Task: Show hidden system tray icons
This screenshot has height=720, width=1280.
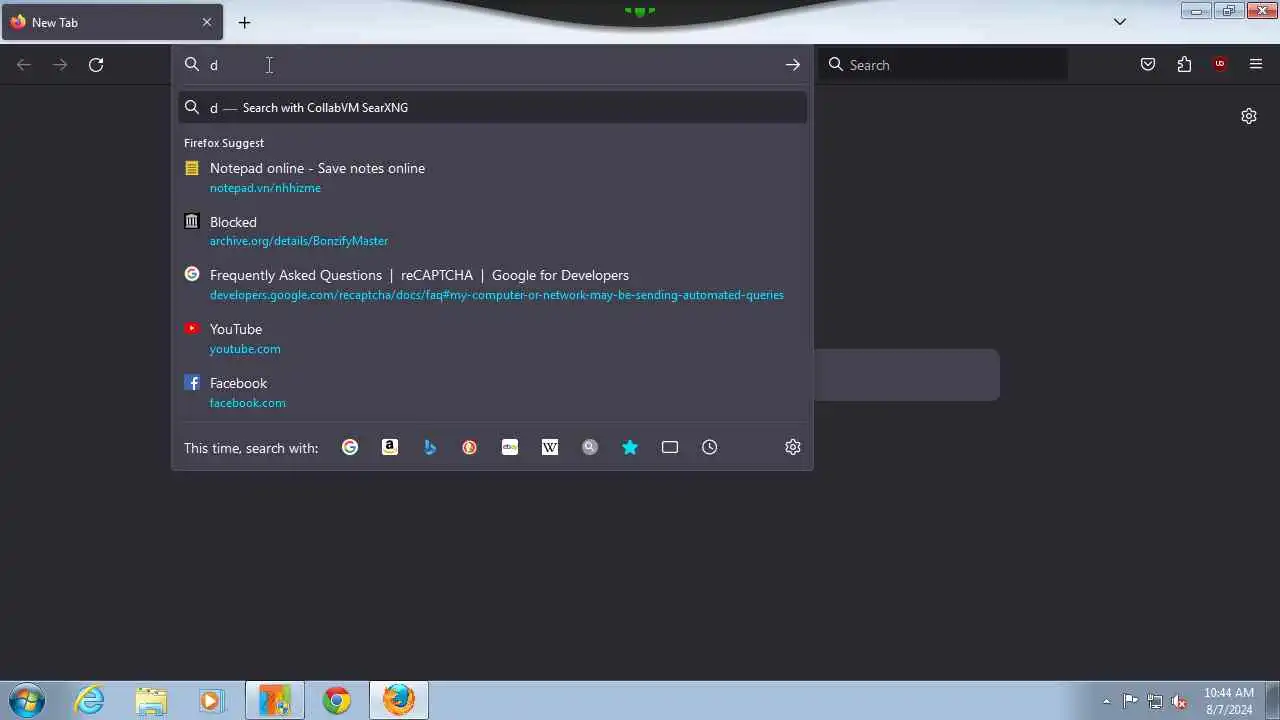Action: tap(1106, 701)
